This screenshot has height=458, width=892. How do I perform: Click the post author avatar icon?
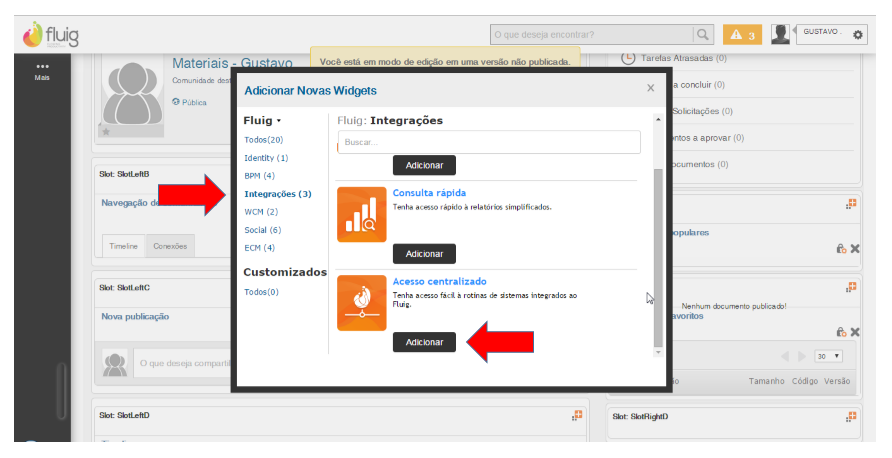point(114,364)
